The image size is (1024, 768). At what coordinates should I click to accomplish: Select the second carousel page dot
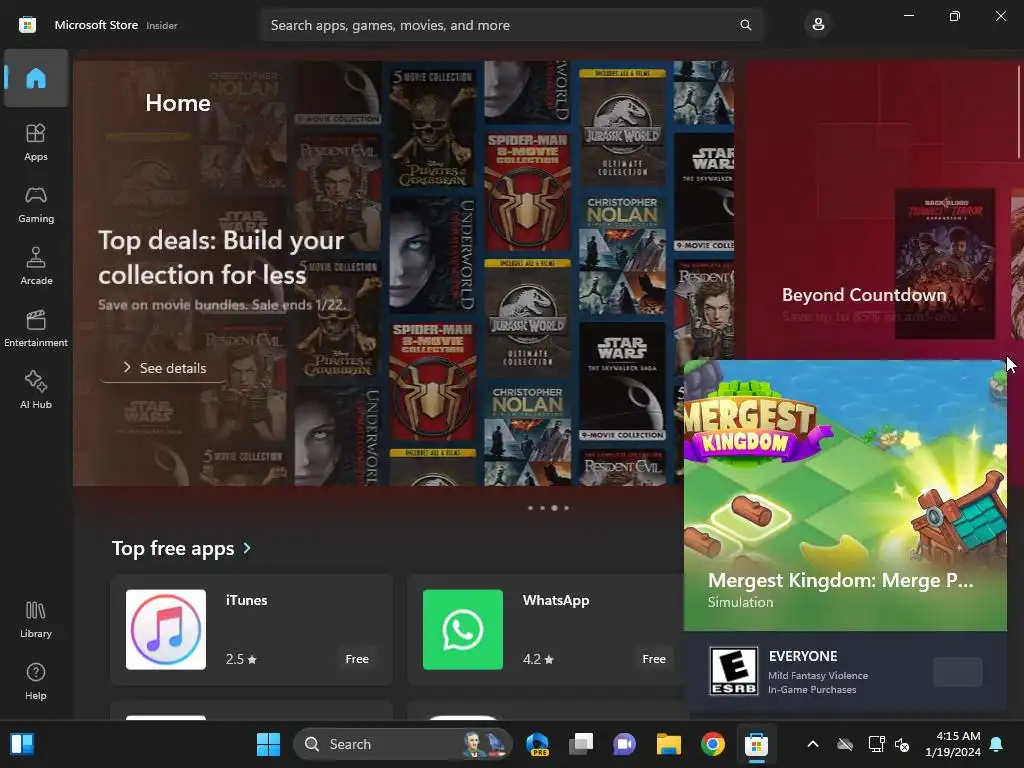542,508
